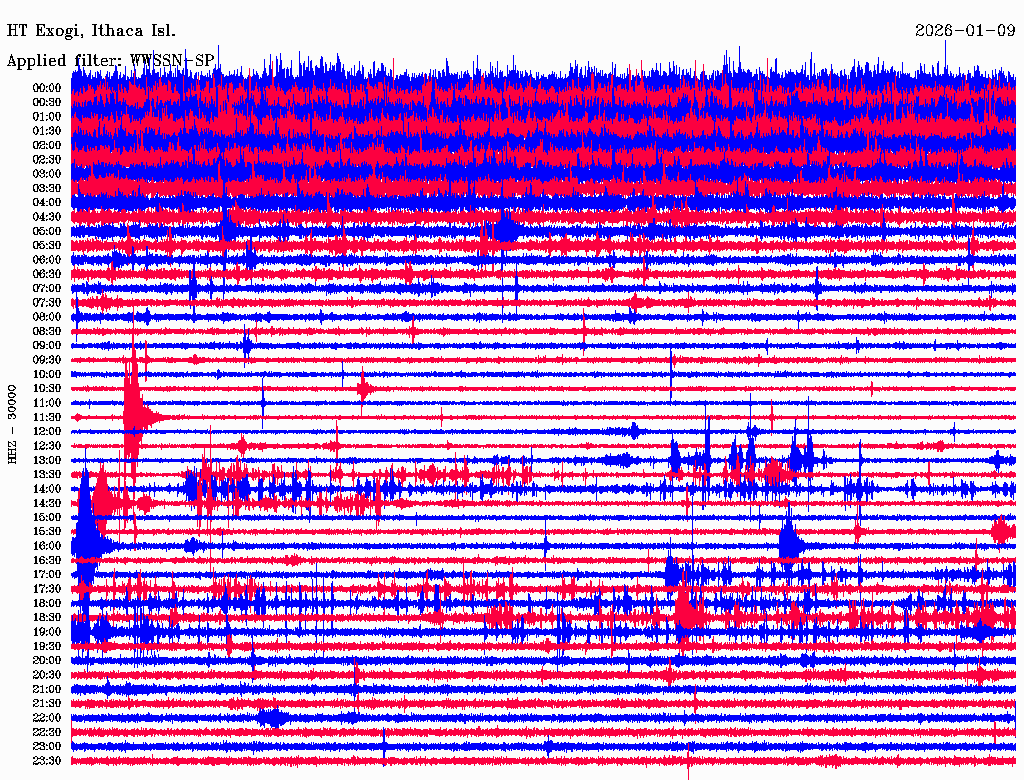Select the 00:00 time label
Viewport: 1024px width, 780px height.
point(47,88)
